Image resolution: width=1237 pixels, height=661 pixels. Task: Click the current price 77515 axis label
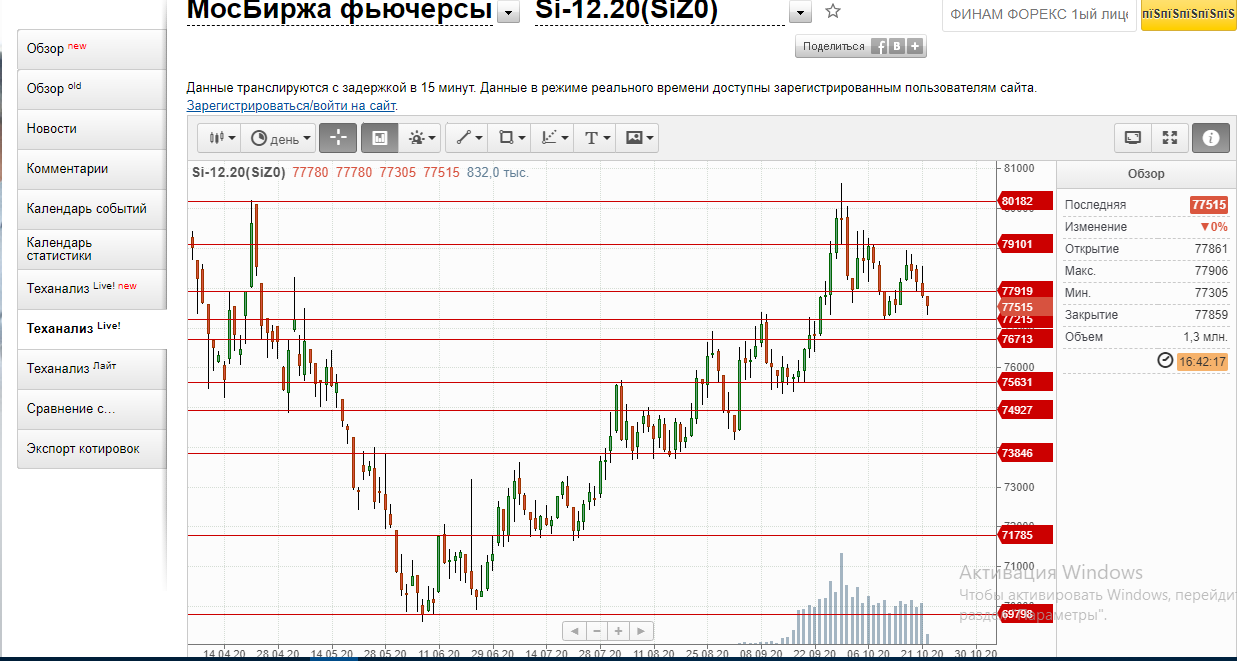(x=1026, y=307)
